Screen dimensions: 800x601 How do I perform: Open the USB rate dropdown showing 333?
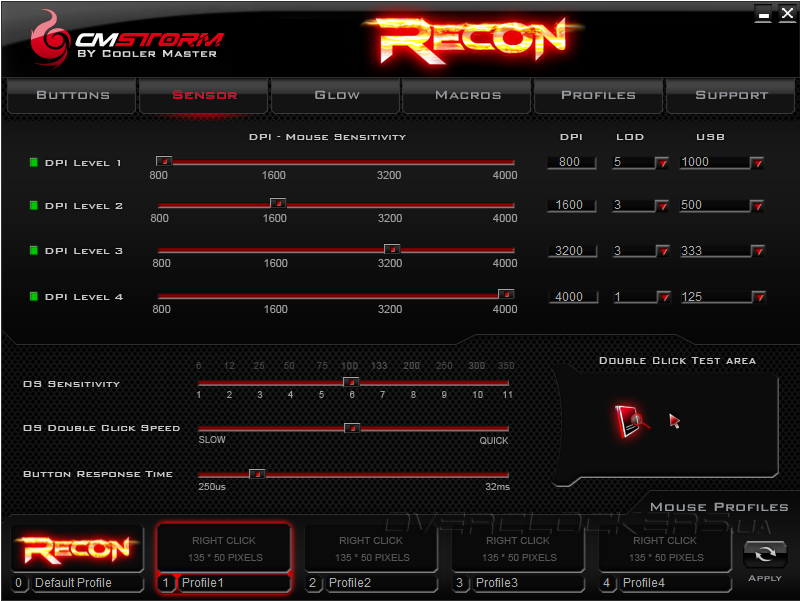pyautogui.click(x=759, y=252)
